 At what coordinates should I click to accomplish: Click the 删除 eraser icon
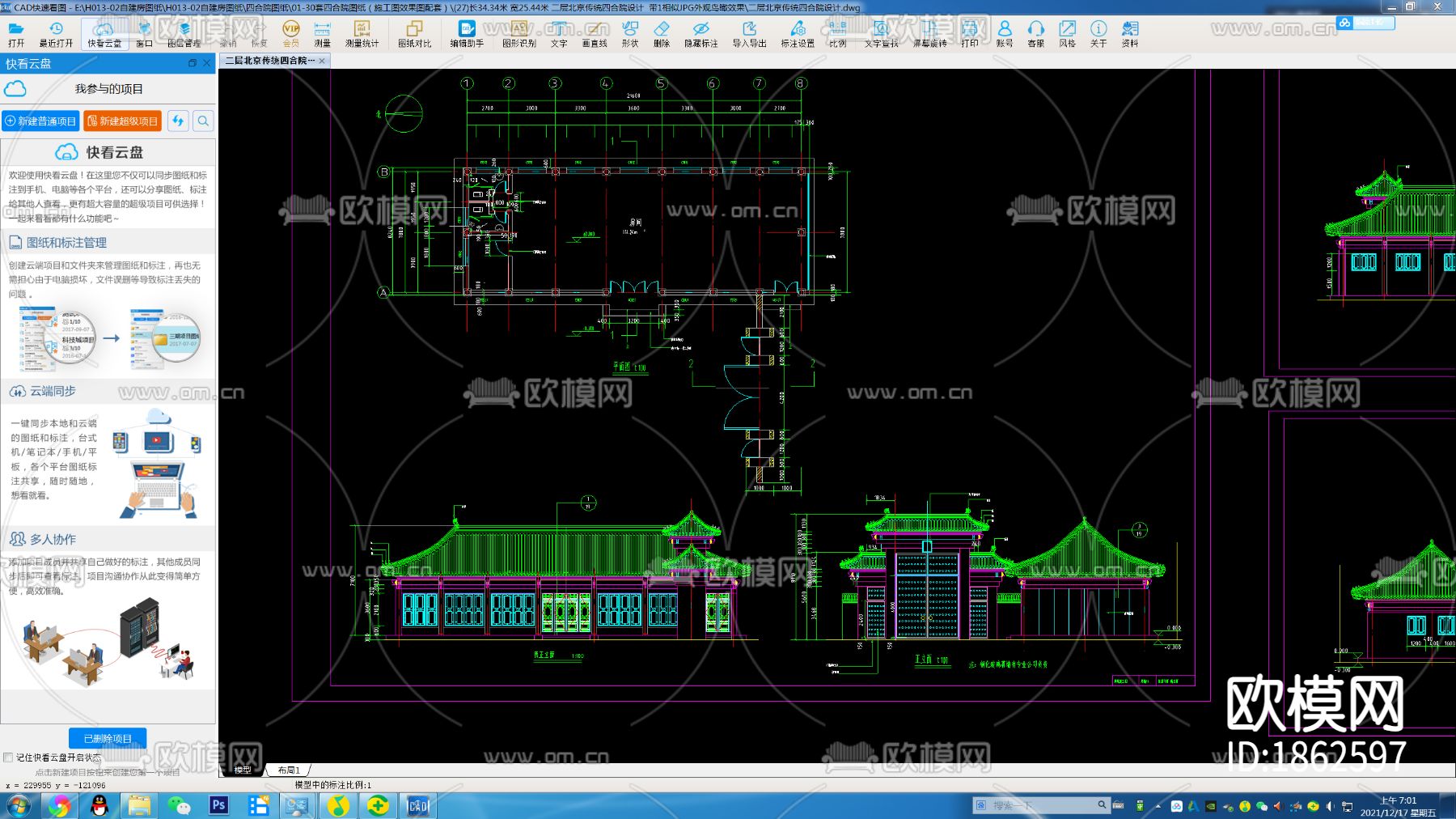(662, 34)
